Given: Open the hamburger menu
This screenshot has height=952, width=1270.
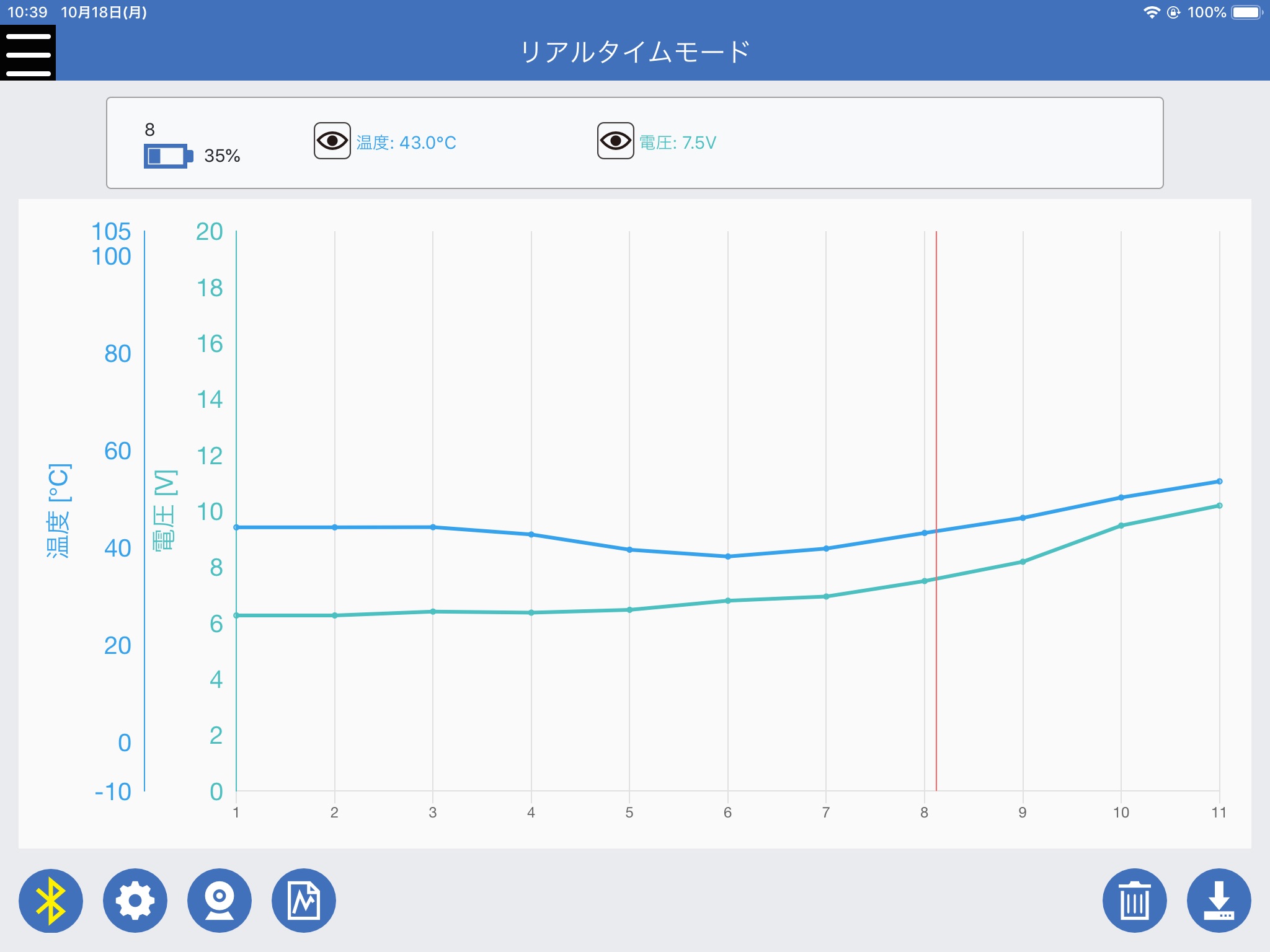Looking at the screenshot, I should pos(28,53).
